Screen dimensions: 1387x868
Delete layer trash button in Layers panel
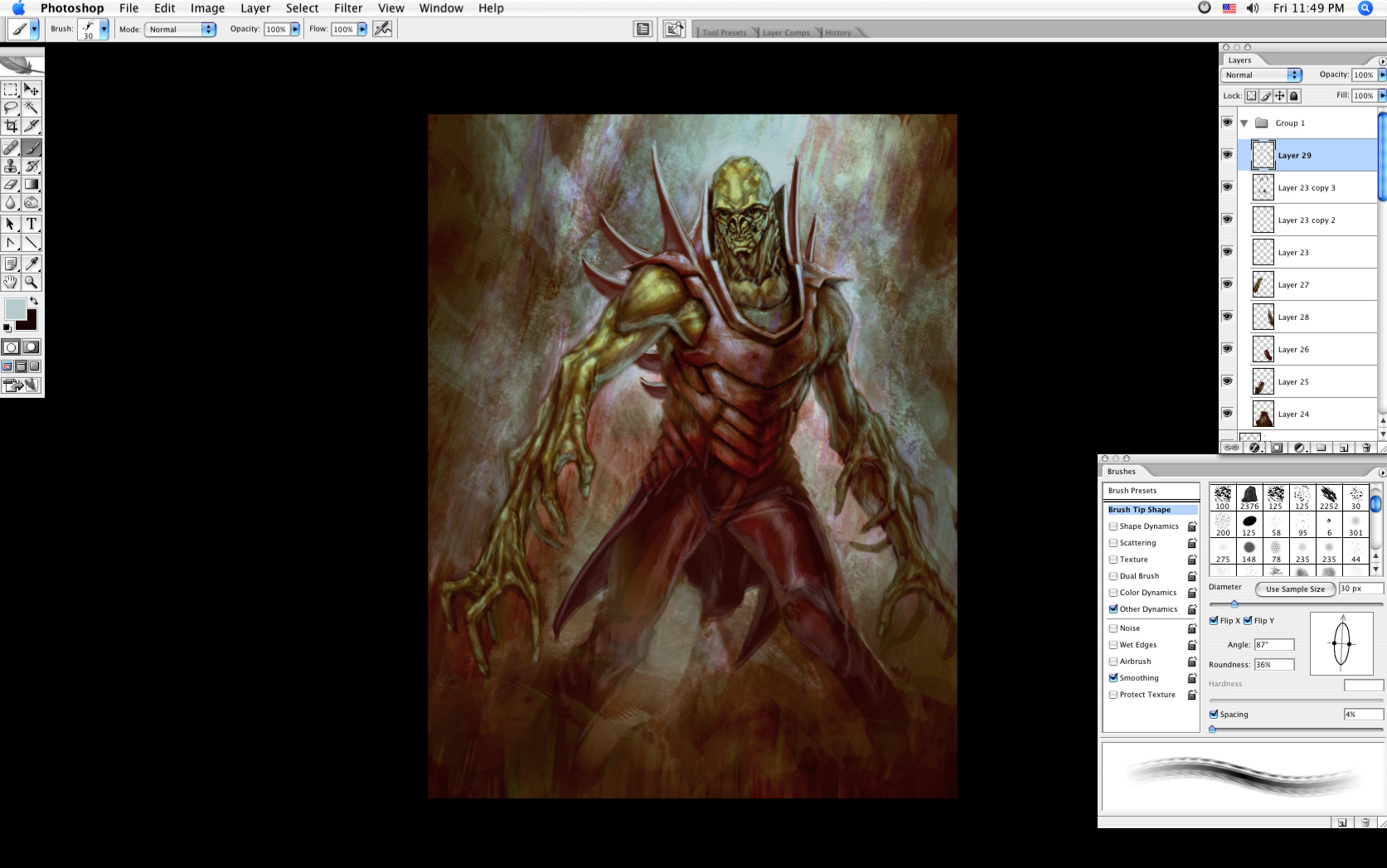click(1366, 448)
